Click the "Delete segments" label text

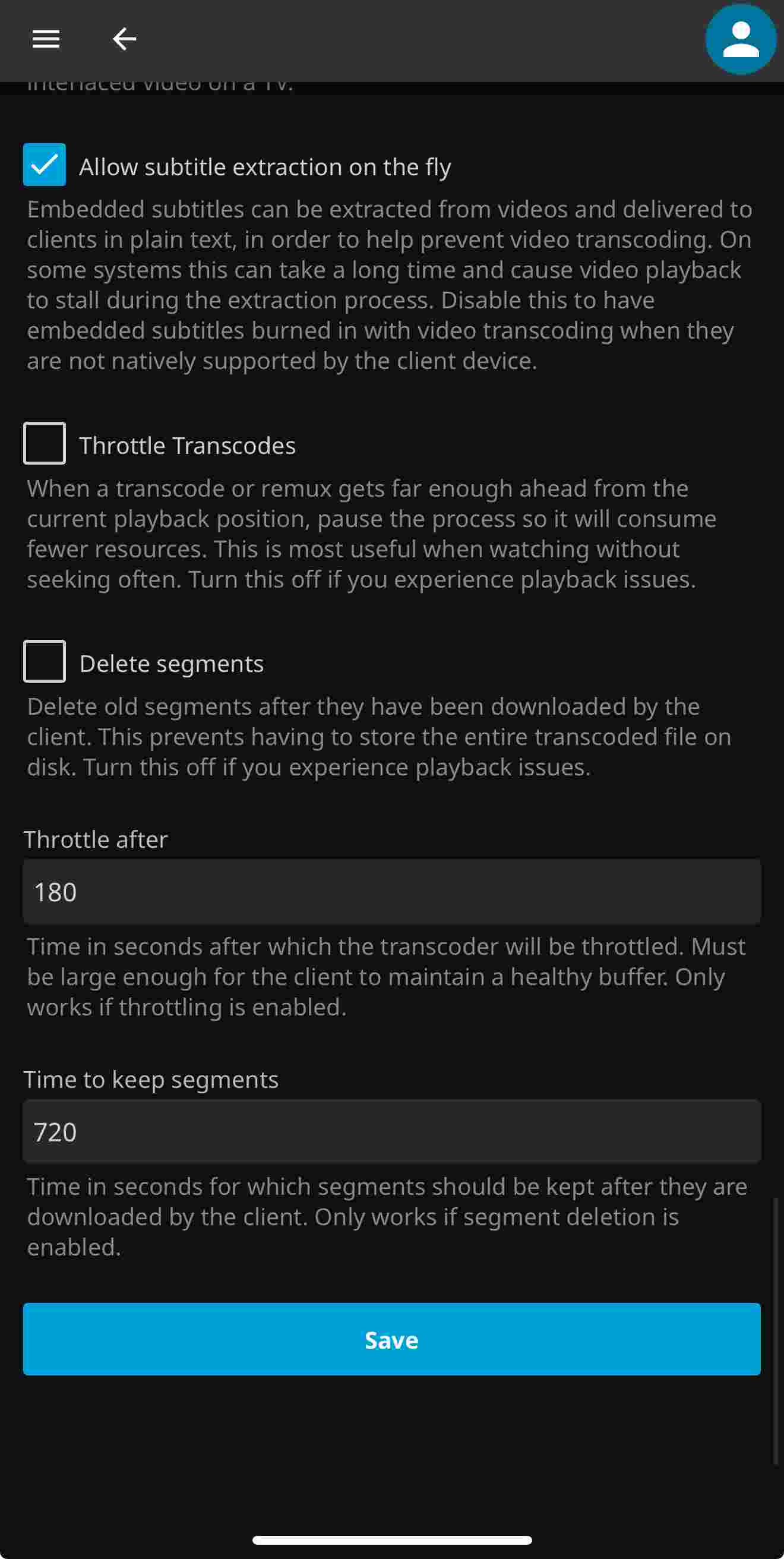point(172,664)
